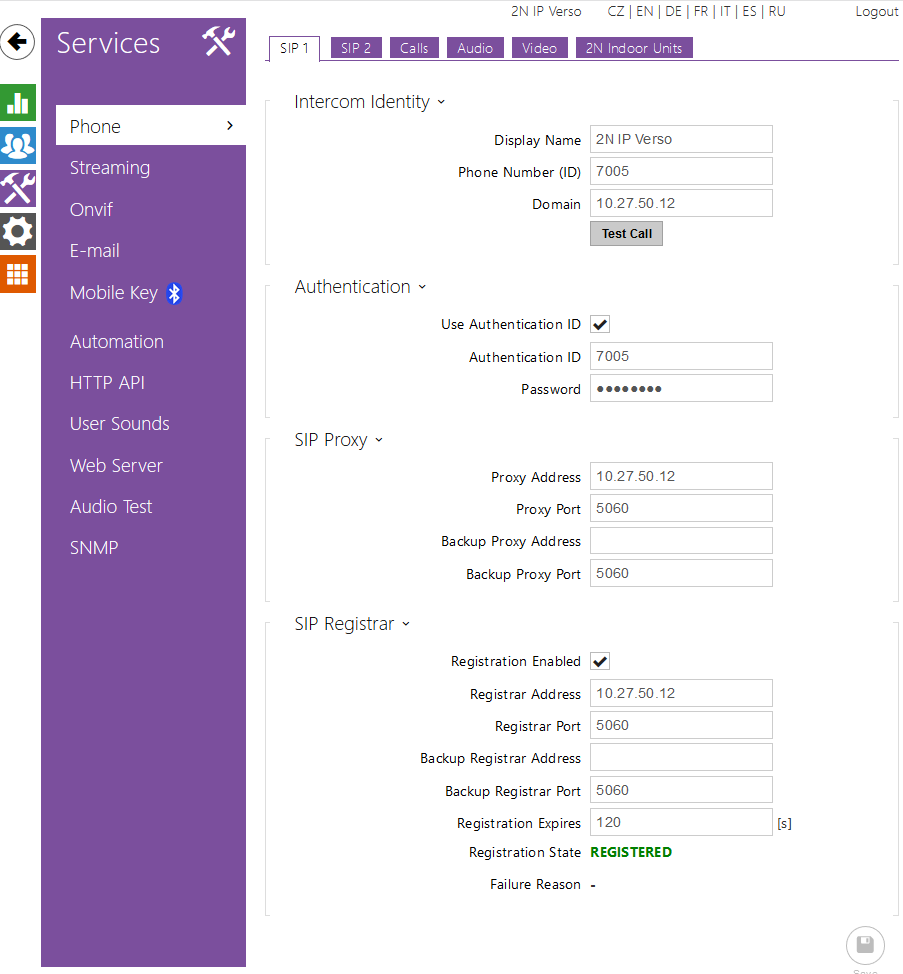
Task: Click the Logout link
Action: tap(876, 12)
